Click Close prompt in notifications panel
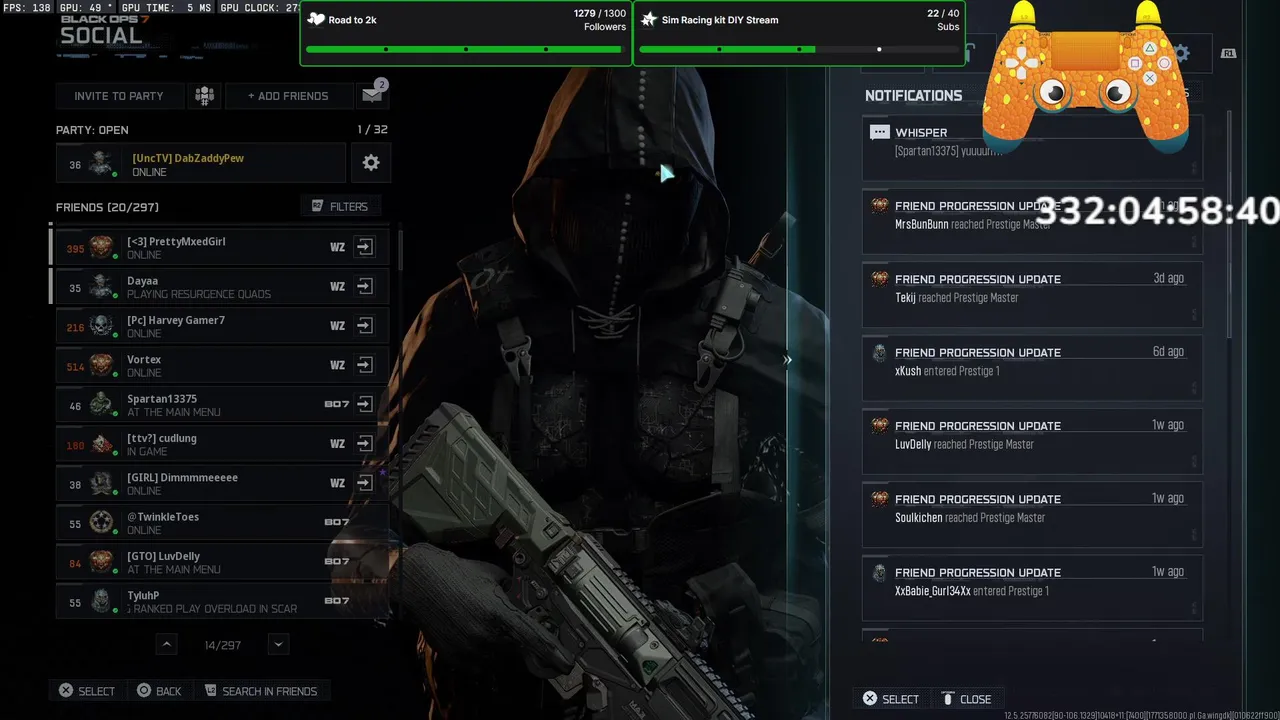The width and height of the screenshot is (1280, 720). point(966,699)
